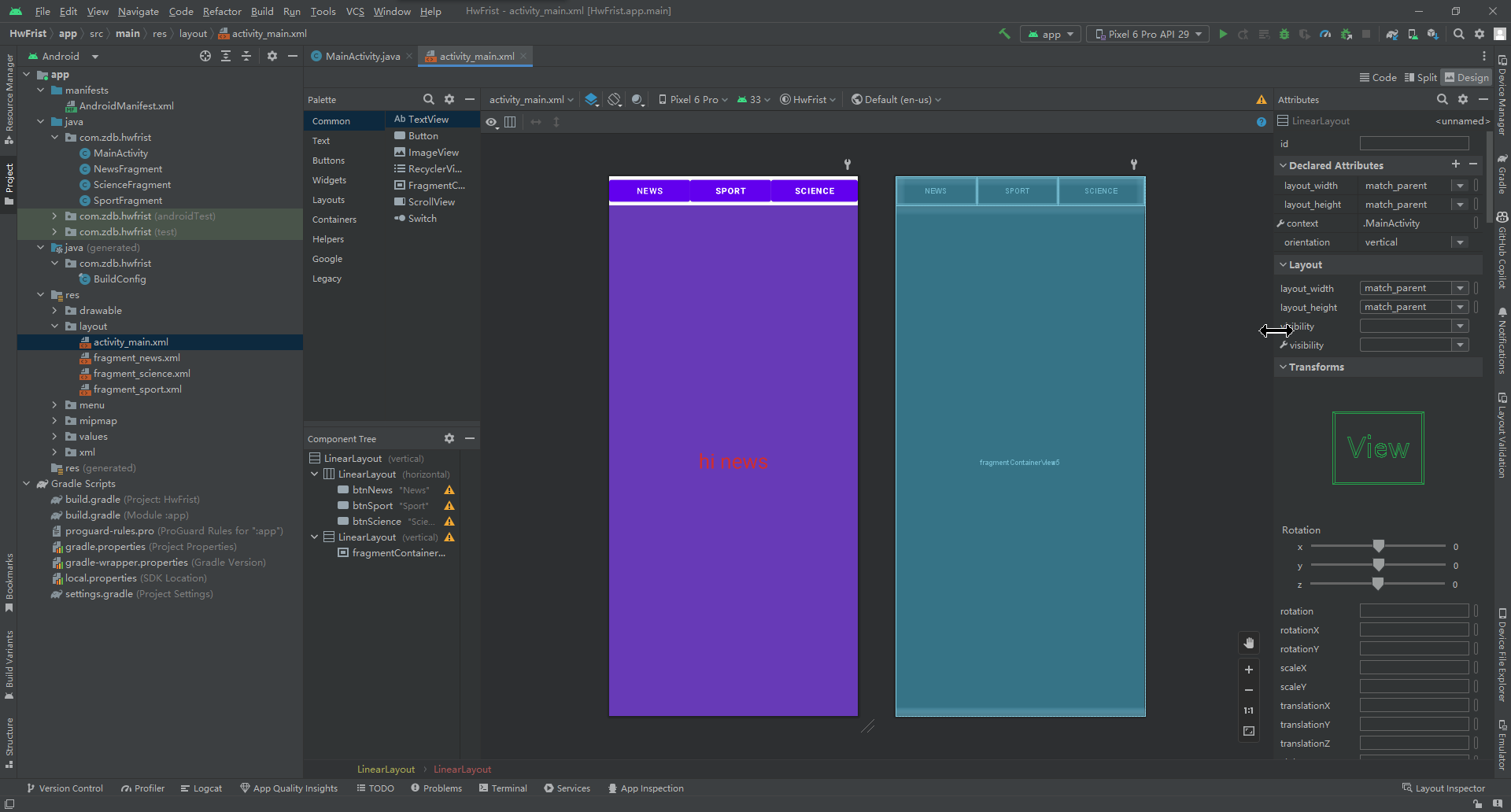Switch to MainActivity.java tab
The height and width of the screenshot is (812, 1511).
point(362,56)
